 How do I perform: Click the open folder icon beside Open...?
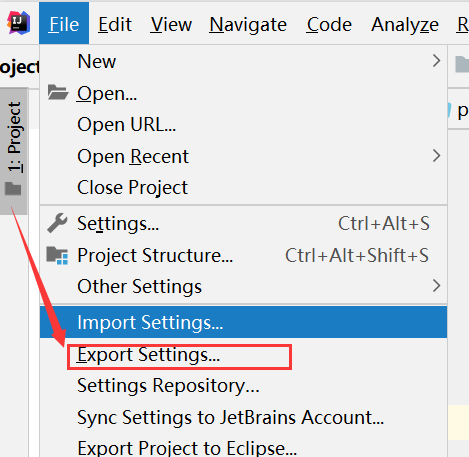(x=58, y=92)
